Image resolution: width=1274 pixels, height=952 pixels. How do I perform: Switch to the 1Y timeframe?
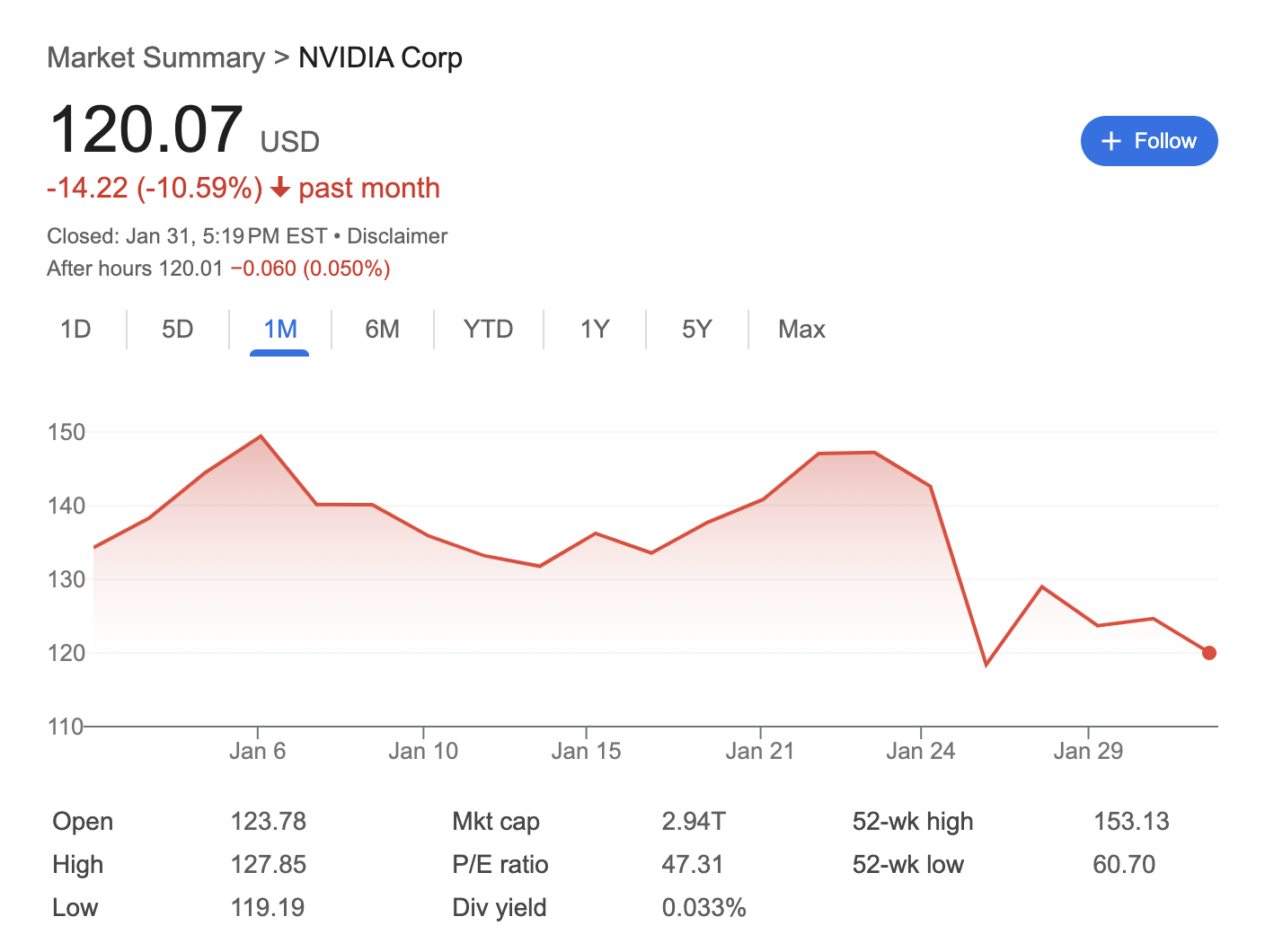[x=594, y=329]
